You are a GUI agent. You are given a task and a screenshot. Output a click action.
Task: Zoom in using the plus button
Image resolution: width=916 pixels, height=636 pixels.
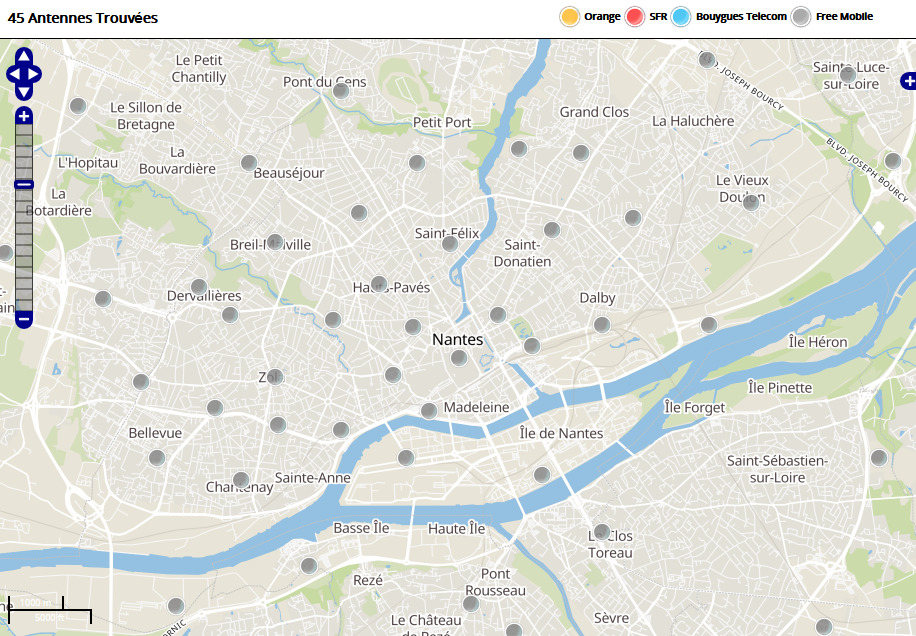tap(24, 117)
